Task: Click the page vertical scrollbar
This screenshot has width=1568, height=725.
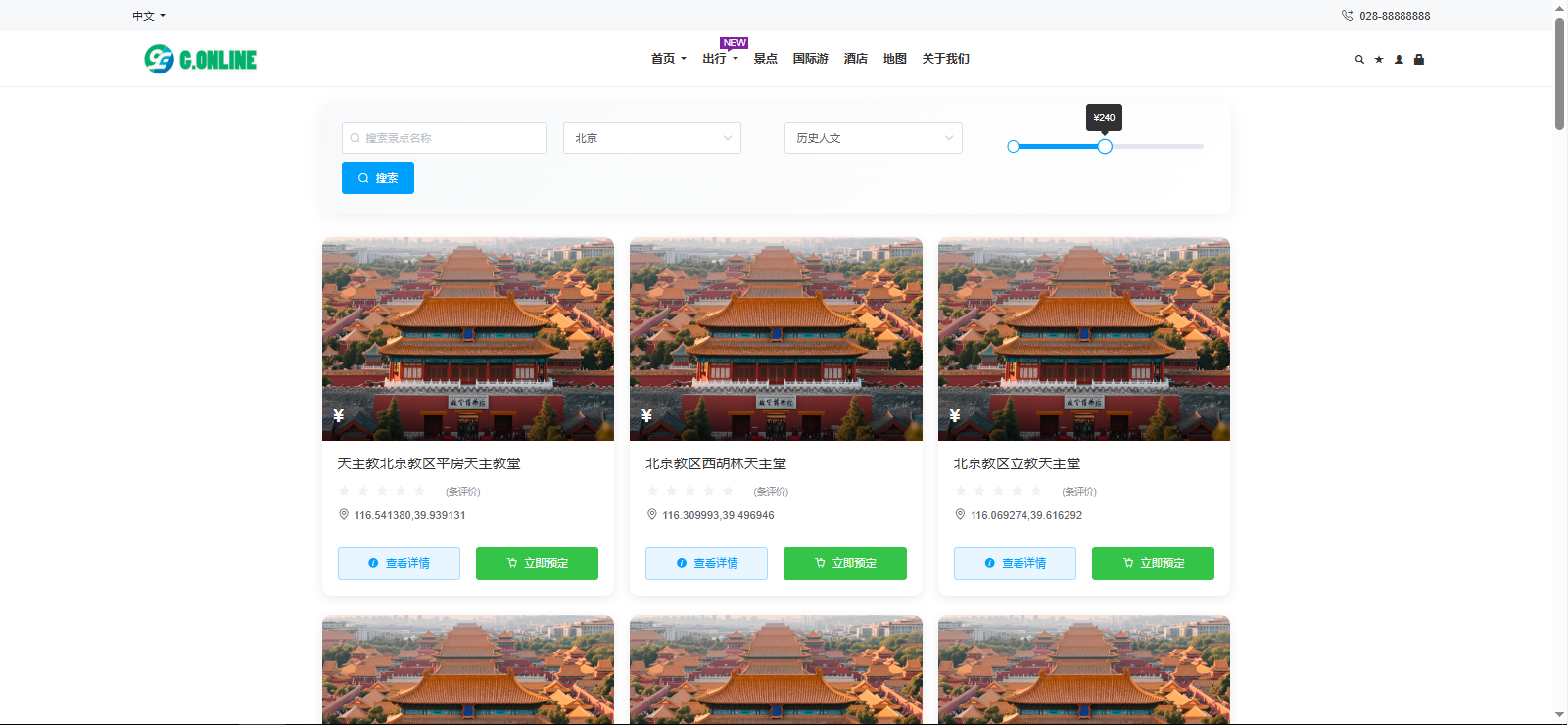Action: 1560,73
